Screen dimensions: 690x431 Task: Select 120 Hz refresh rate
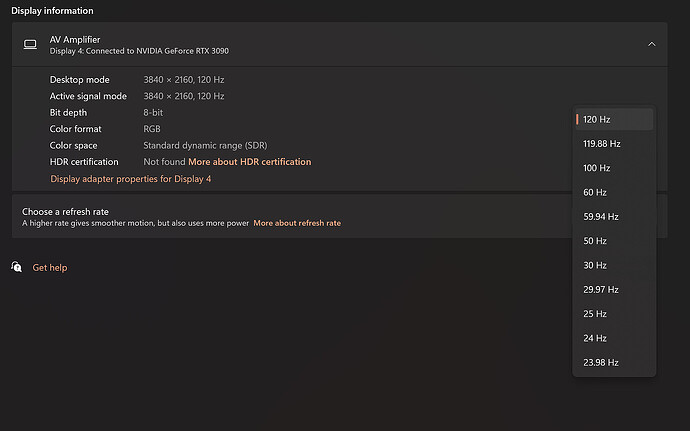pyautogui.click(x=614, y=119)
